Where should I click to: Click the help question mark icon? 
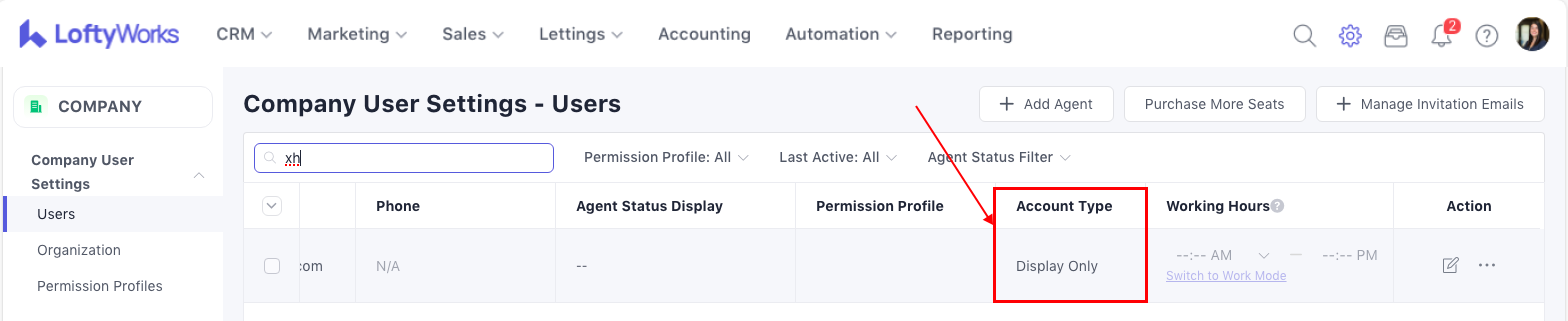tap(1486, 35)
